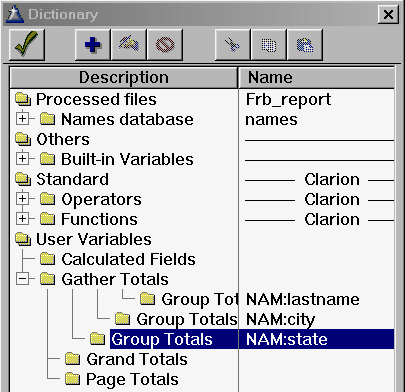The height and width of the screenshot is (392, 405).
Task: Click the Page Totals folder icon
Action: (73, 379)
